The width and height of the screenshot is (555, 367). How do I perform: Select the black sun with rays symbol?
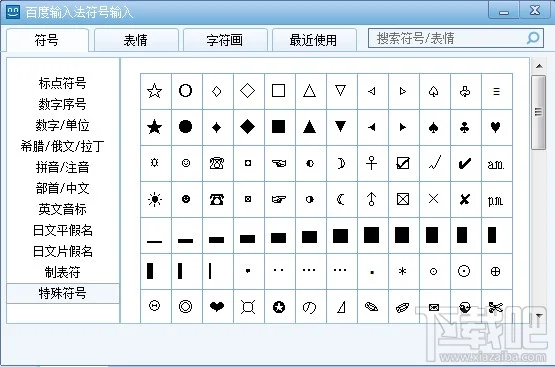155,199
